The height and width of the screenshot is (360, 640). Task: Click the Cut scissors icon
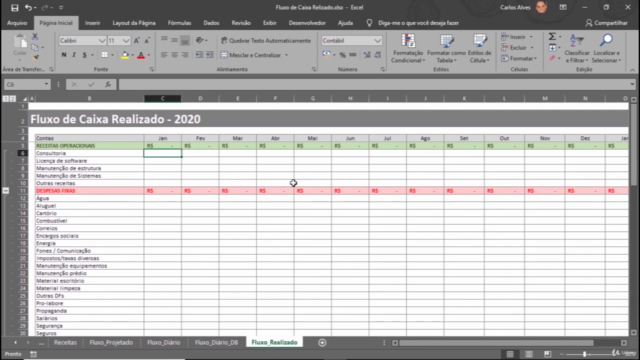35,37
